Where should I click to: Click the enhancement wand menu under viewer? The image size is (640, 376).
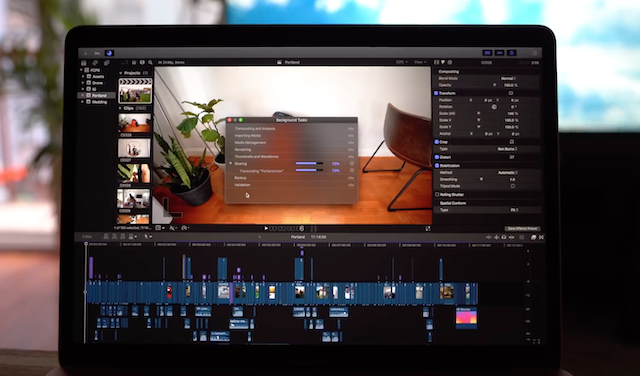coord(173,228)
